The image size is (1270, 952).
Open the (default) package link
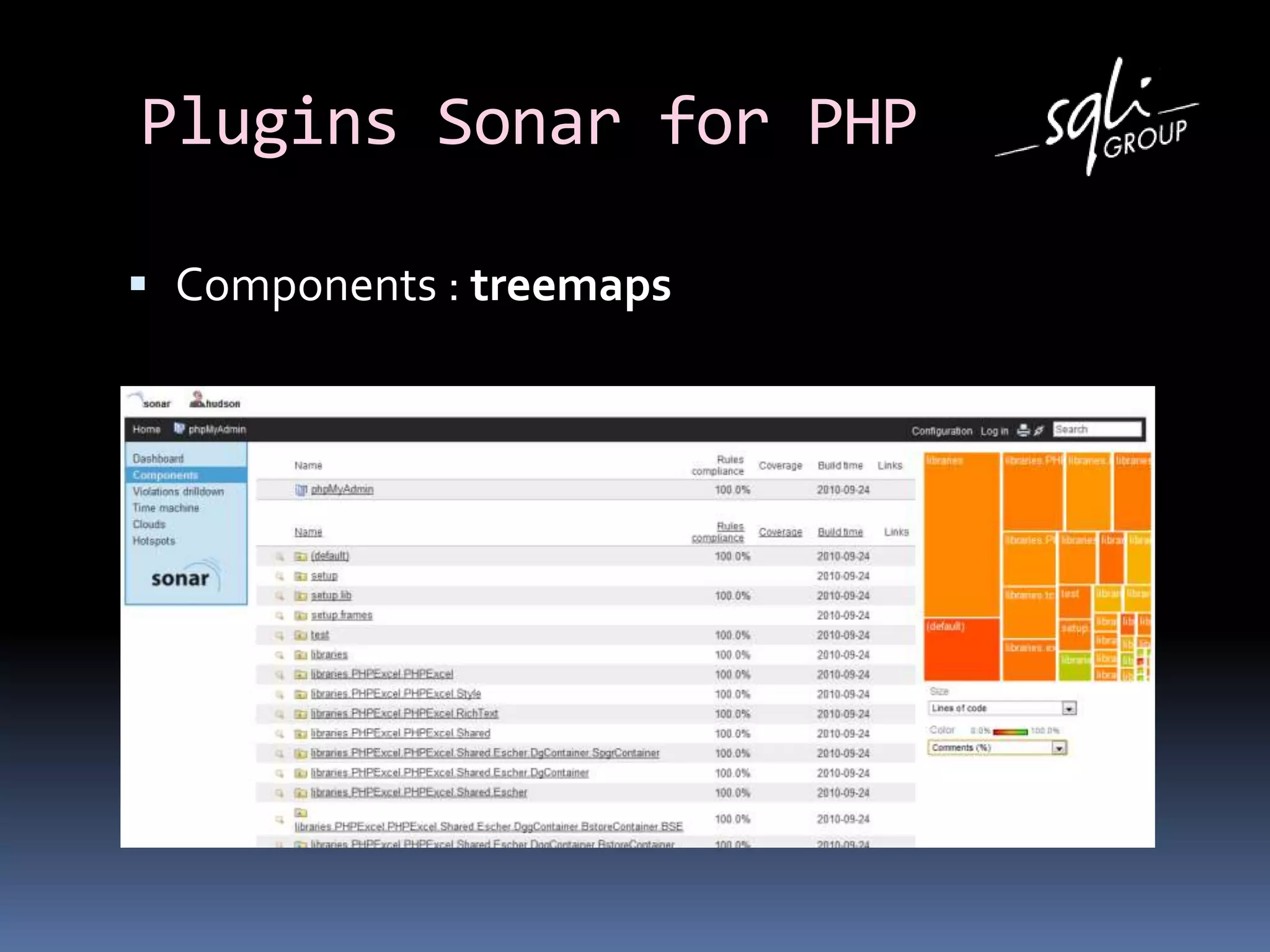tap(330, 556)
